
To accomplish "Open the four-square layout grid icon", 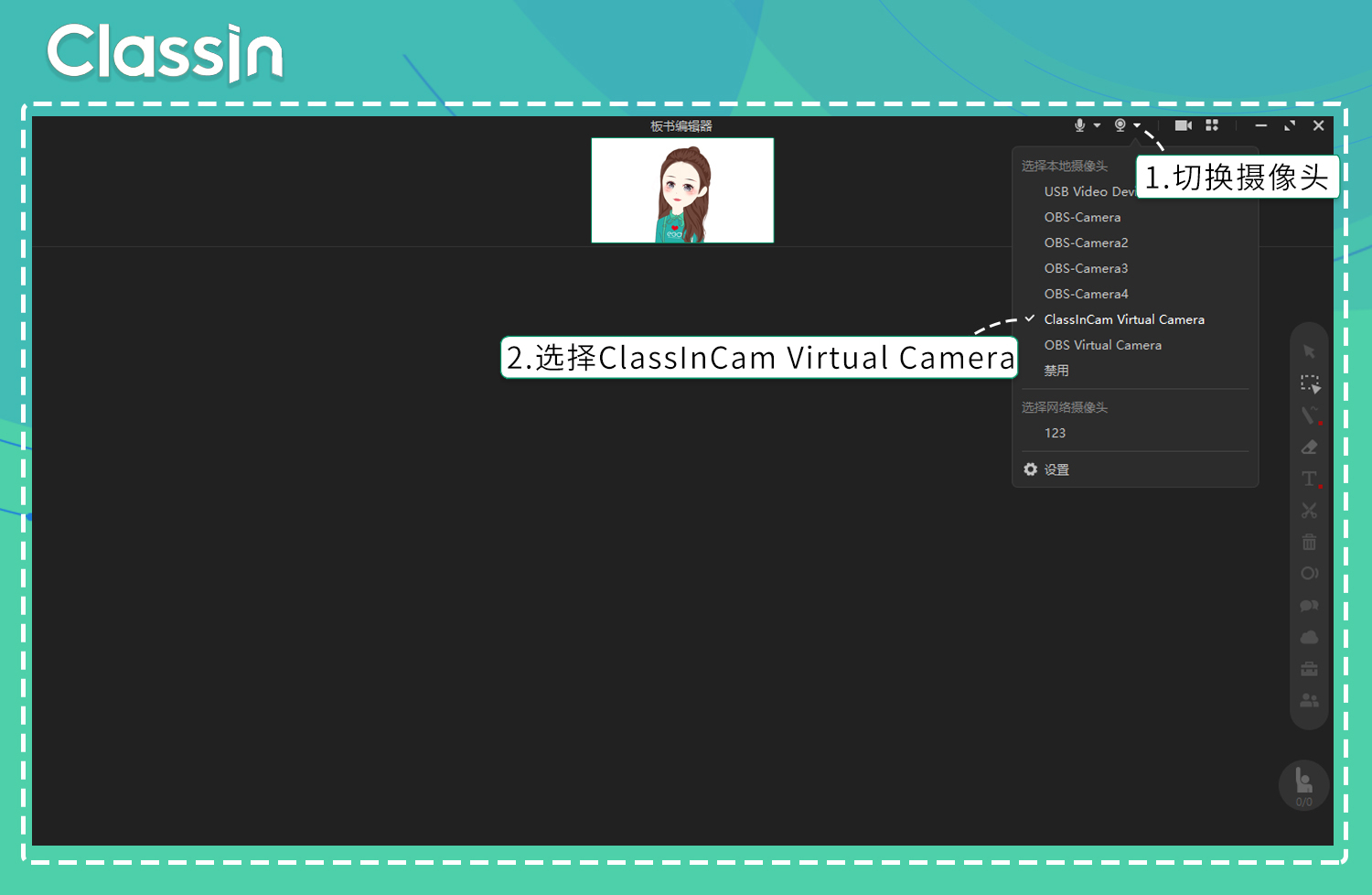I will tap(1212, 125).
